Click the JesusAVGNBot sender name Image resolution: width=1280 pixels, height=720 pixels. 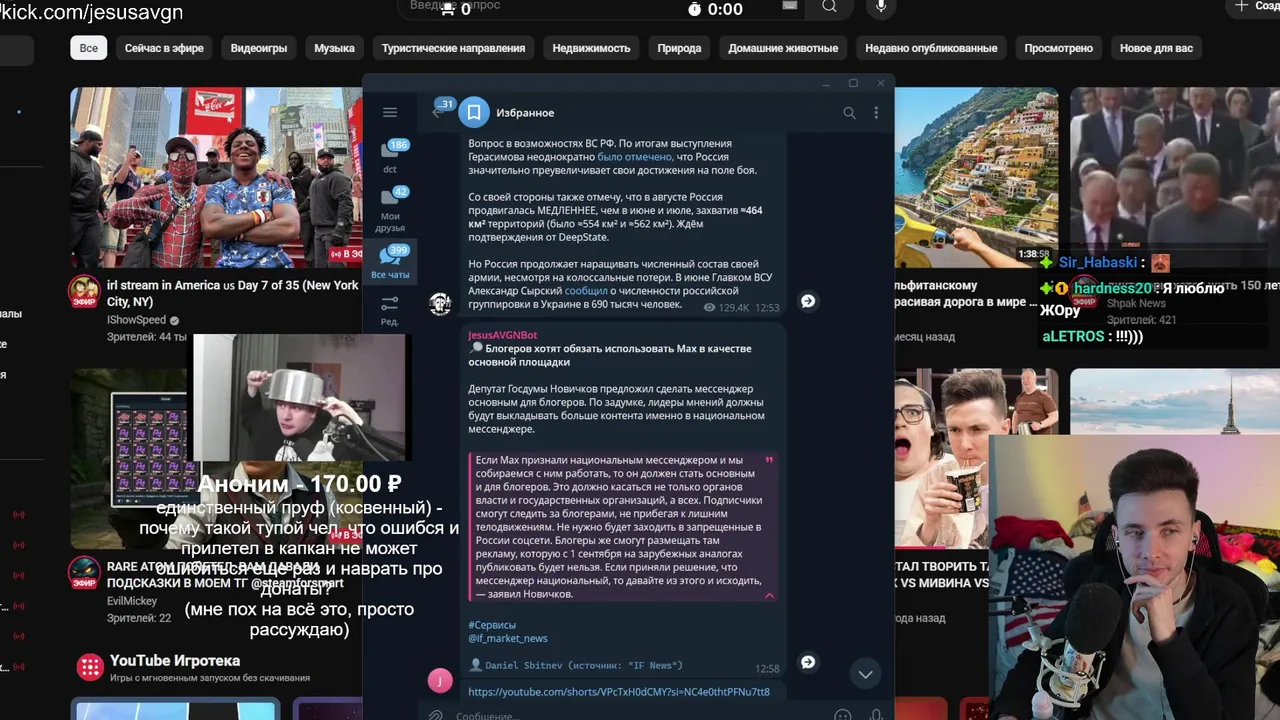(503, 335)
